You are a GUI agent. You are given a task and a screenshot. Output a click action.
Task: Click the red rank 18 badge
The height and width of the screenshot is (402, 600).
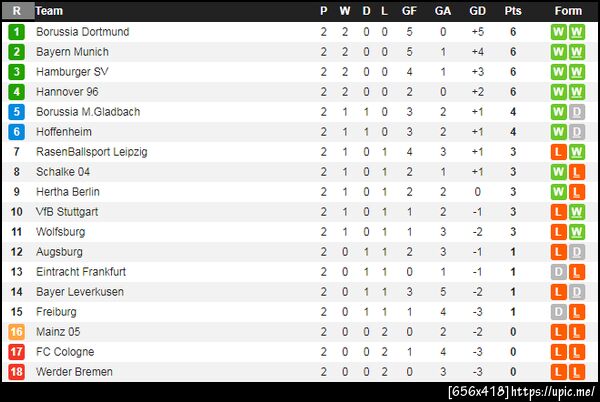(x=16, y=372)
